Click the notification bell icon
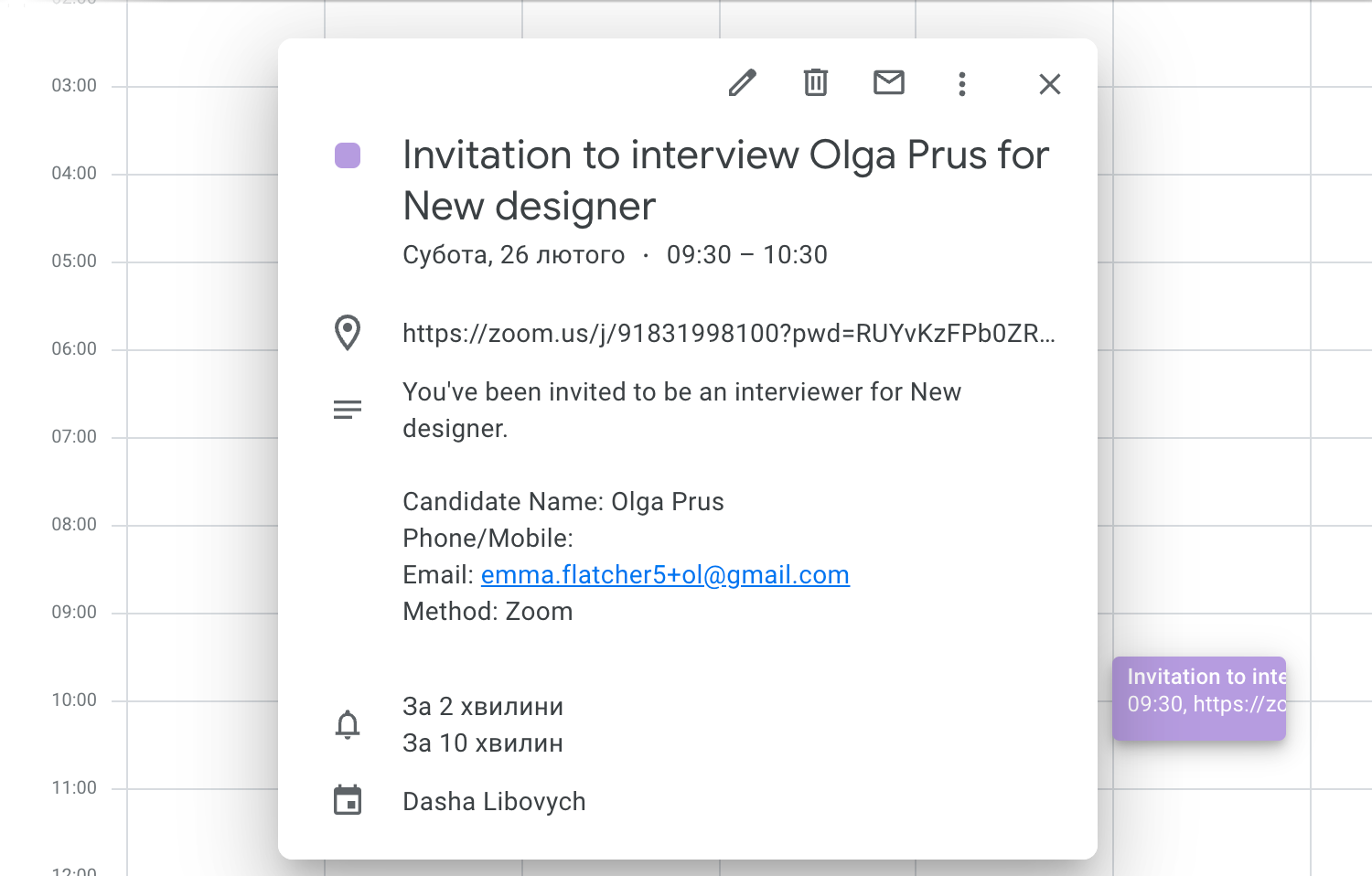 click(348, 724)
